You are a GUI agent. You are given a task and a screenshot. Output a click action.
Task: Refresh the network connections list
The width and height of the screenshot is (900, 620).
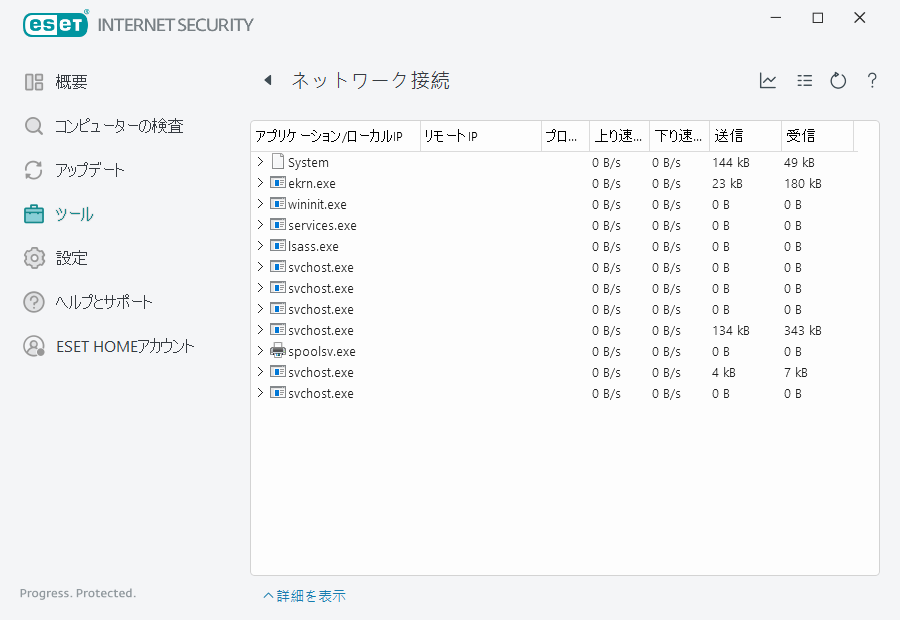838,80
